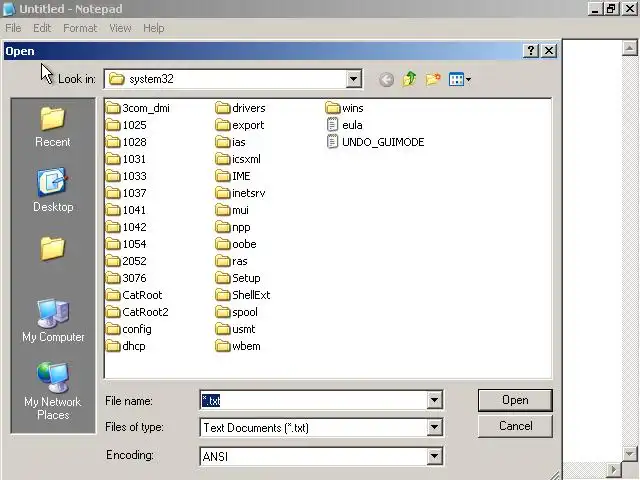Open Notepad's File menu
640x480 pixels.
coord(13,28)
